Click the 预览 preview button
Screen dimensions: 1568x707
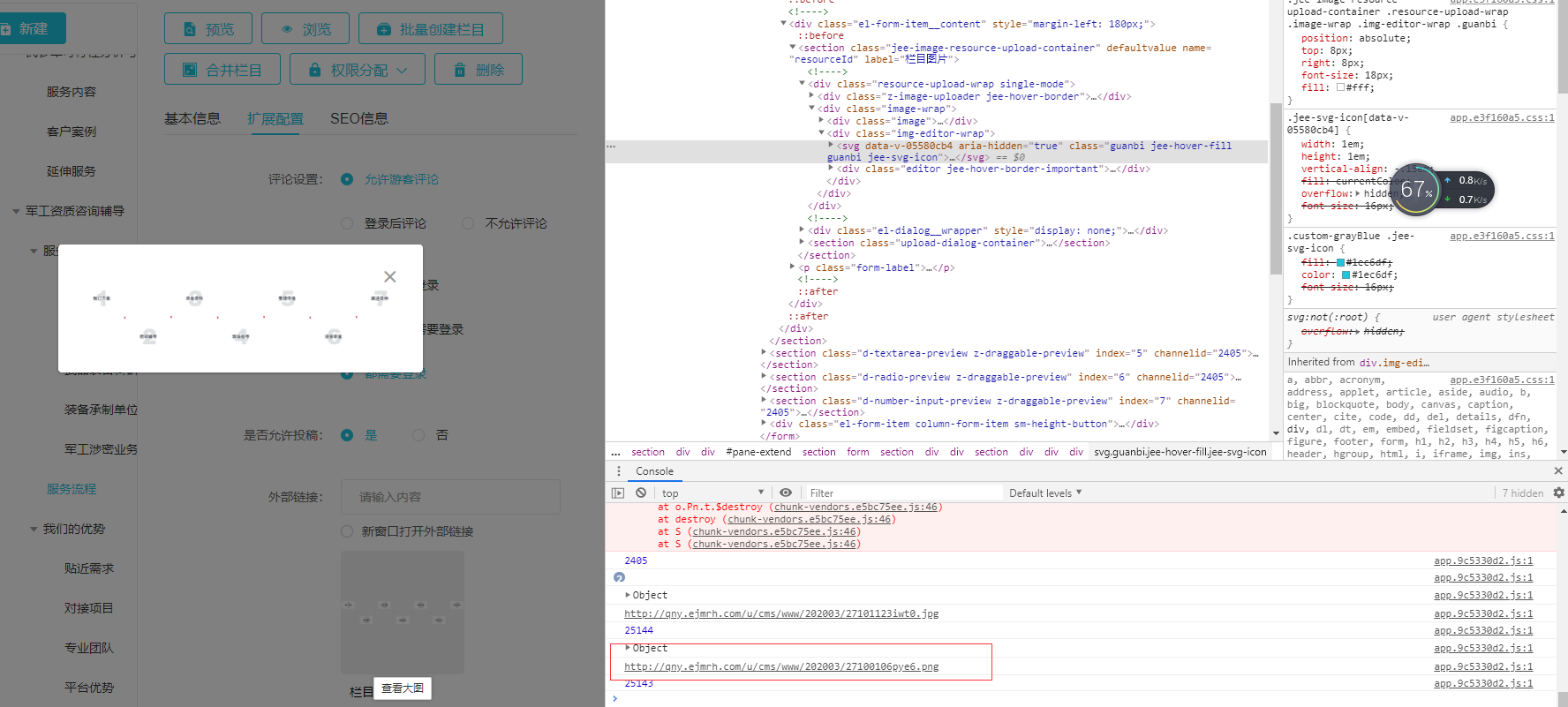pos(208,29)
